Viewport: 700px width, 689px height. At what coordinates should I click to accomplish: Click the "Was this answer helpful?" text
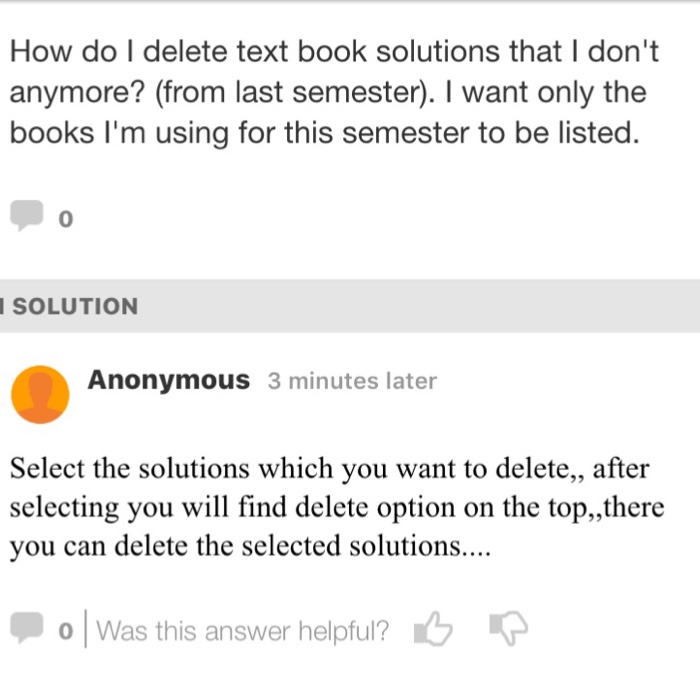pos(243,631)
